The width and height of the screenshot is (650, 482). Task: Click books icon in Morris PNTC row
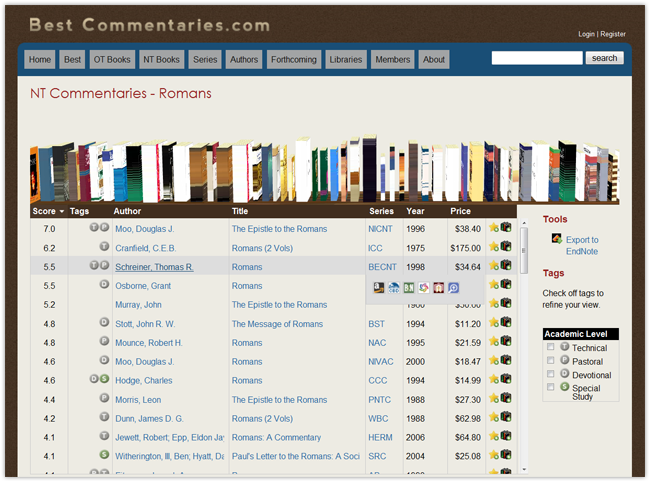506,398
